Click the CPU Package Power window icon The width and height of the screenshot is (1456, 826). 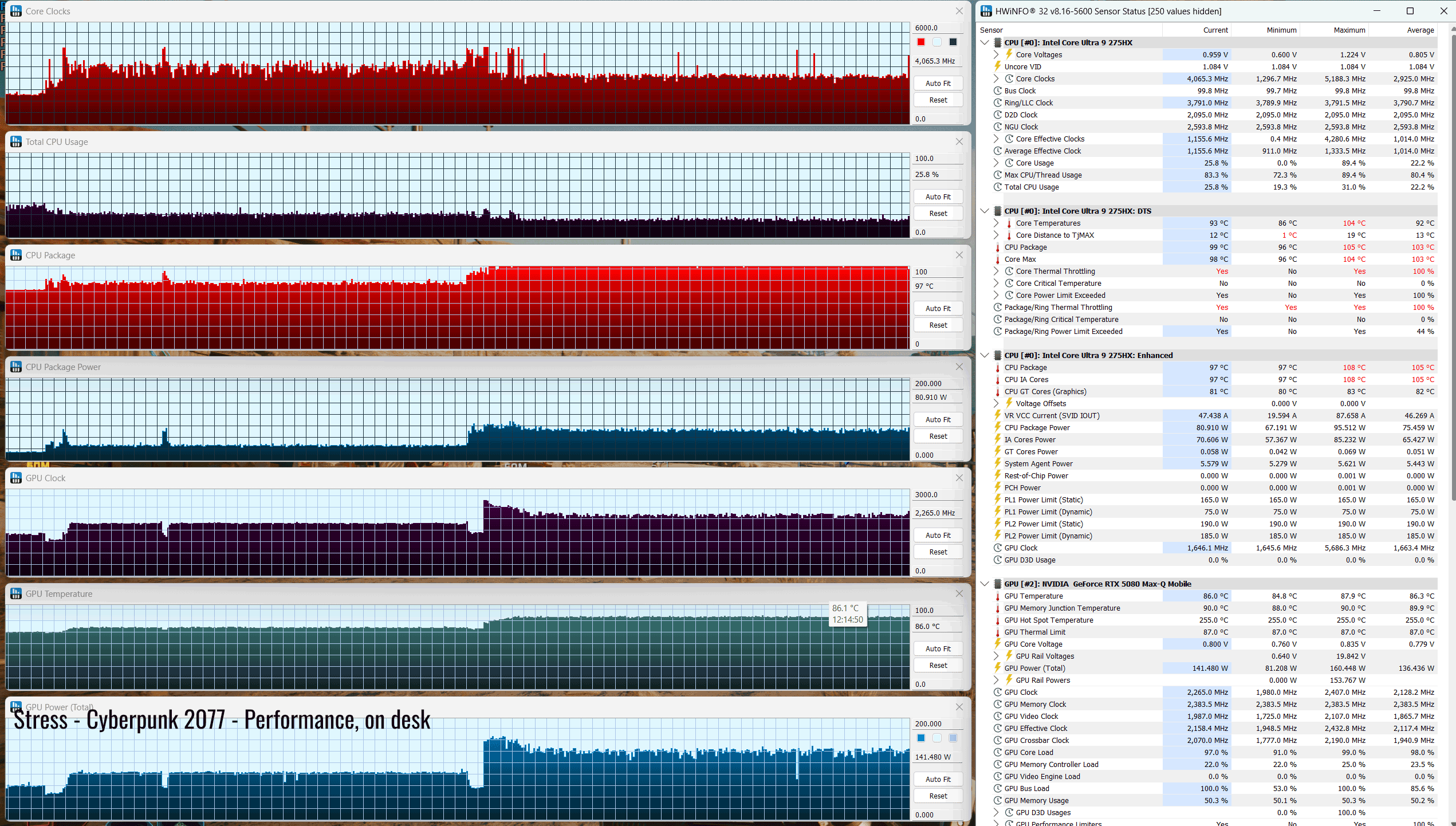[x=15, y=367]
